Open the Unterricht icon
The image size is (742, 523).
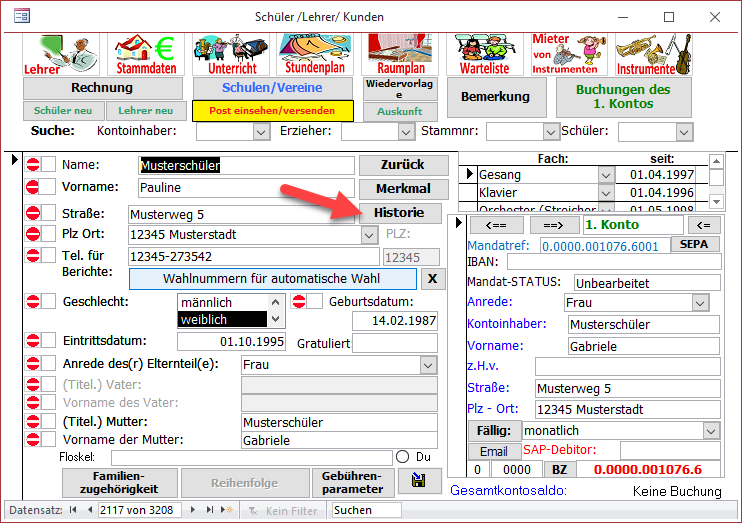(232, 55)
